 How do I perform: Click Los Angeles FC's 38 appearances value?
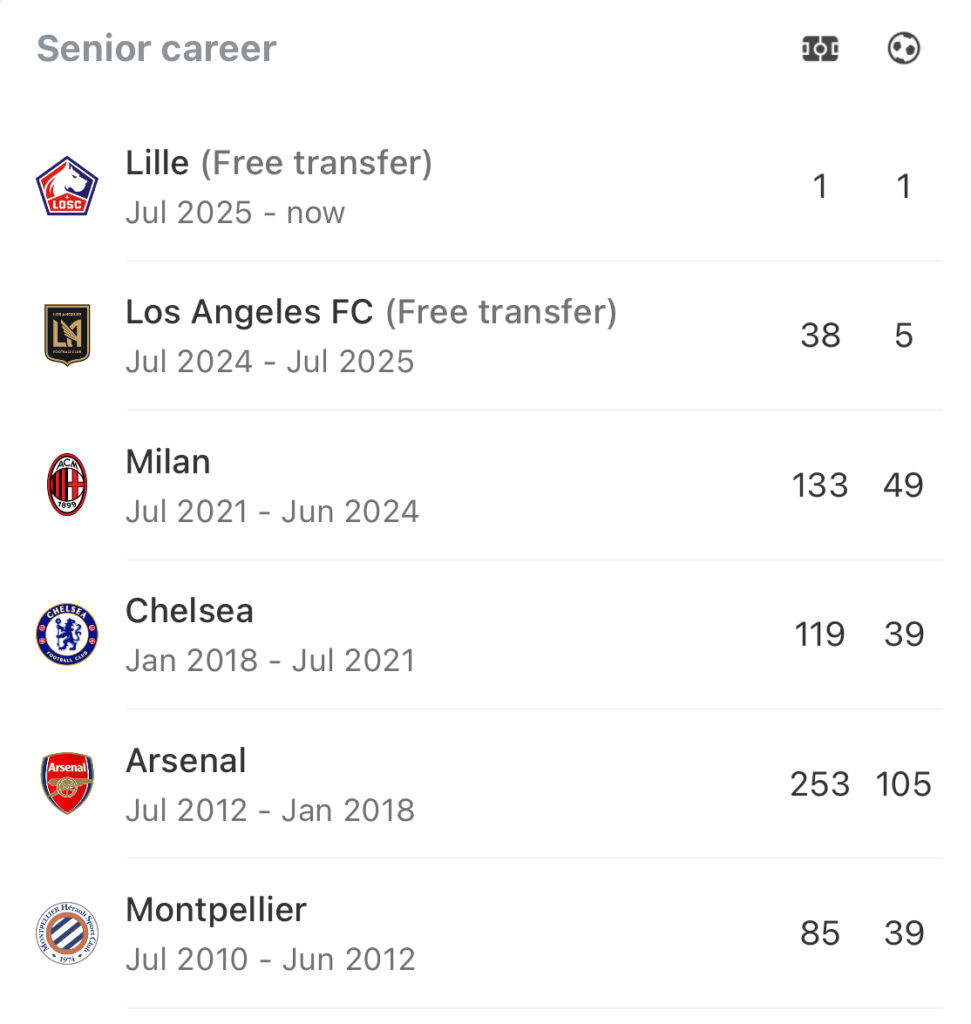[x=820, y=336]
